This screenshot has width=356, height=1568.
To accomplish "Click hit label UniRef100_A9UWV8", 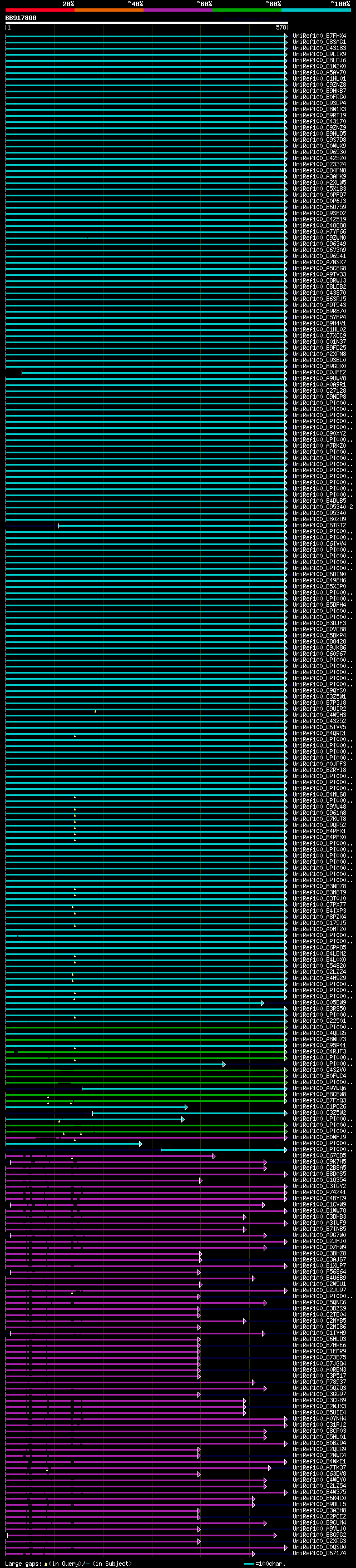I will point(319,379).
